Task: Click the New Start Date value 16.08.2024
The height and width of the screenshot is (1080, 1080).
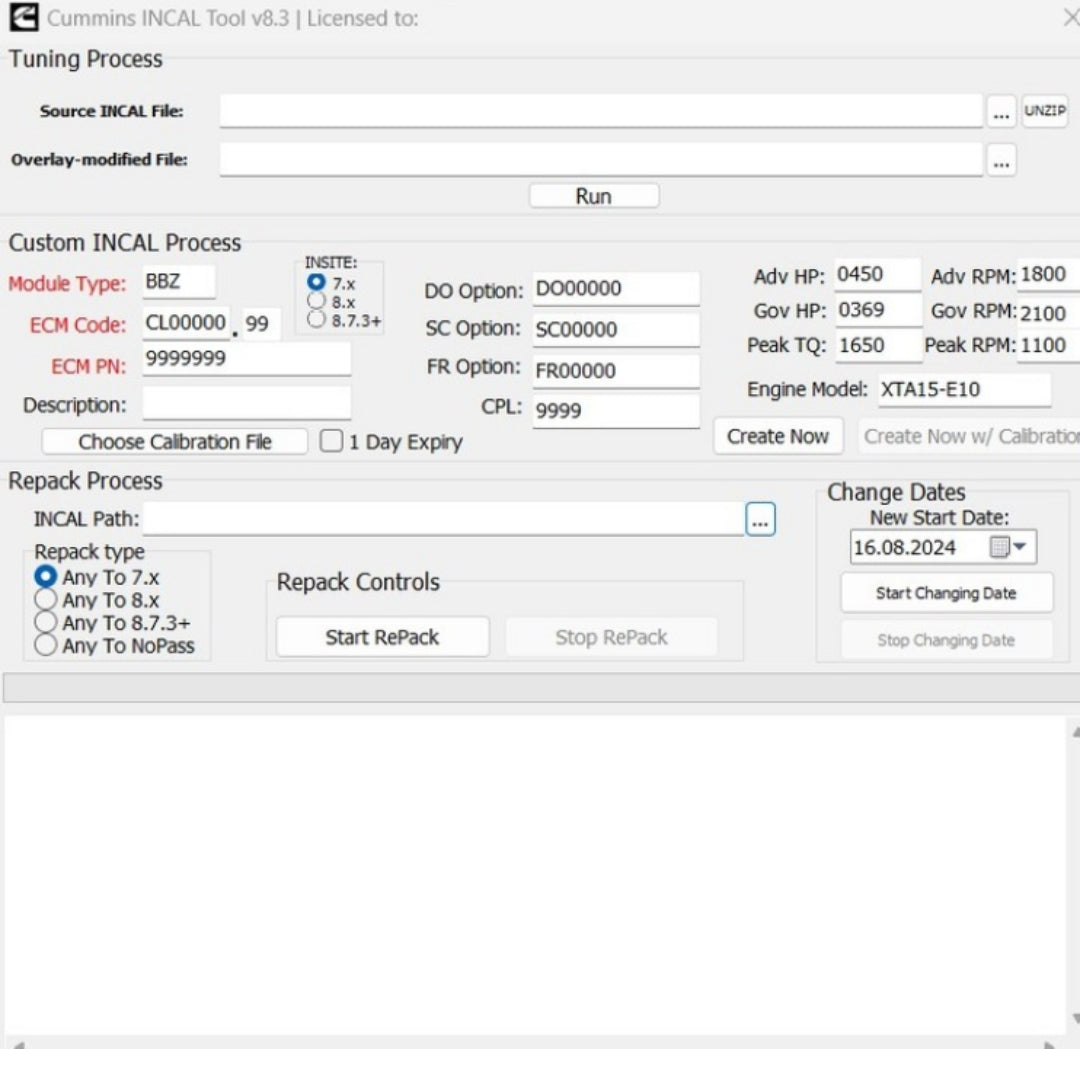Action: [904, 548]
